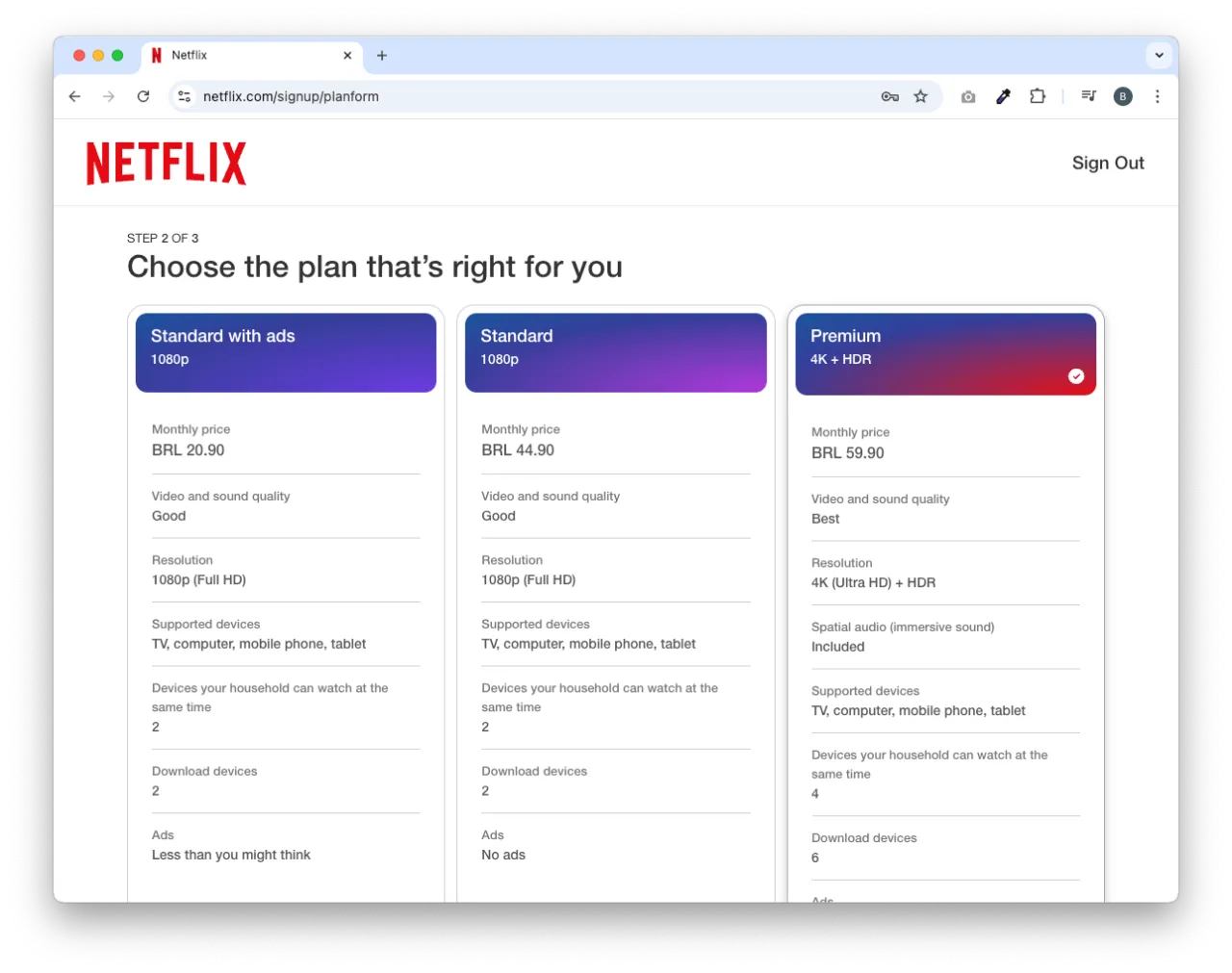This screenshot has height=973, width=1232.
Task: Open the screenshot camera icon
Action: [968, 96]
